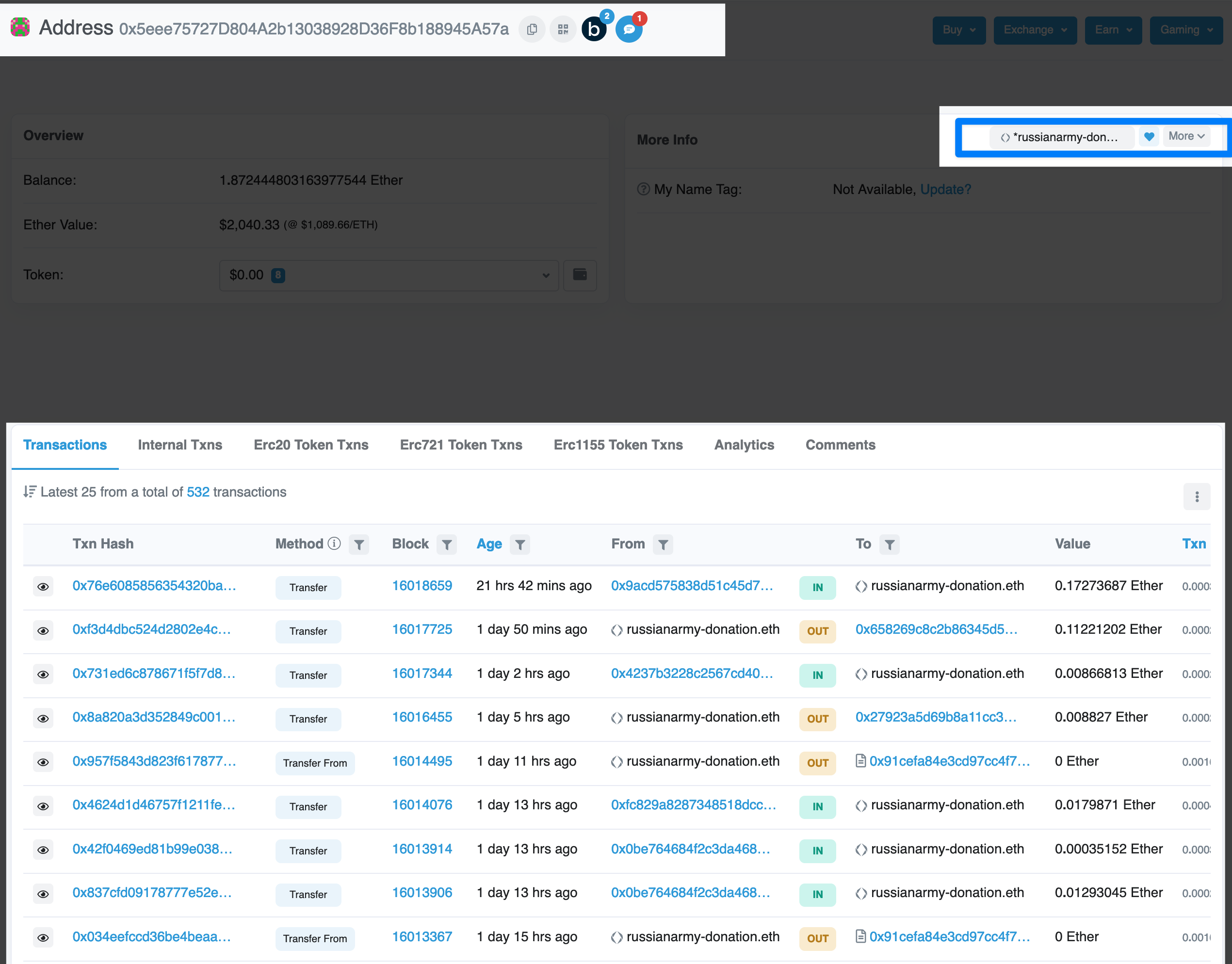The width and height of the screenshot is (1232, 964).
Task: Click the black 'b' badge icon
Action: click(594, 30)
